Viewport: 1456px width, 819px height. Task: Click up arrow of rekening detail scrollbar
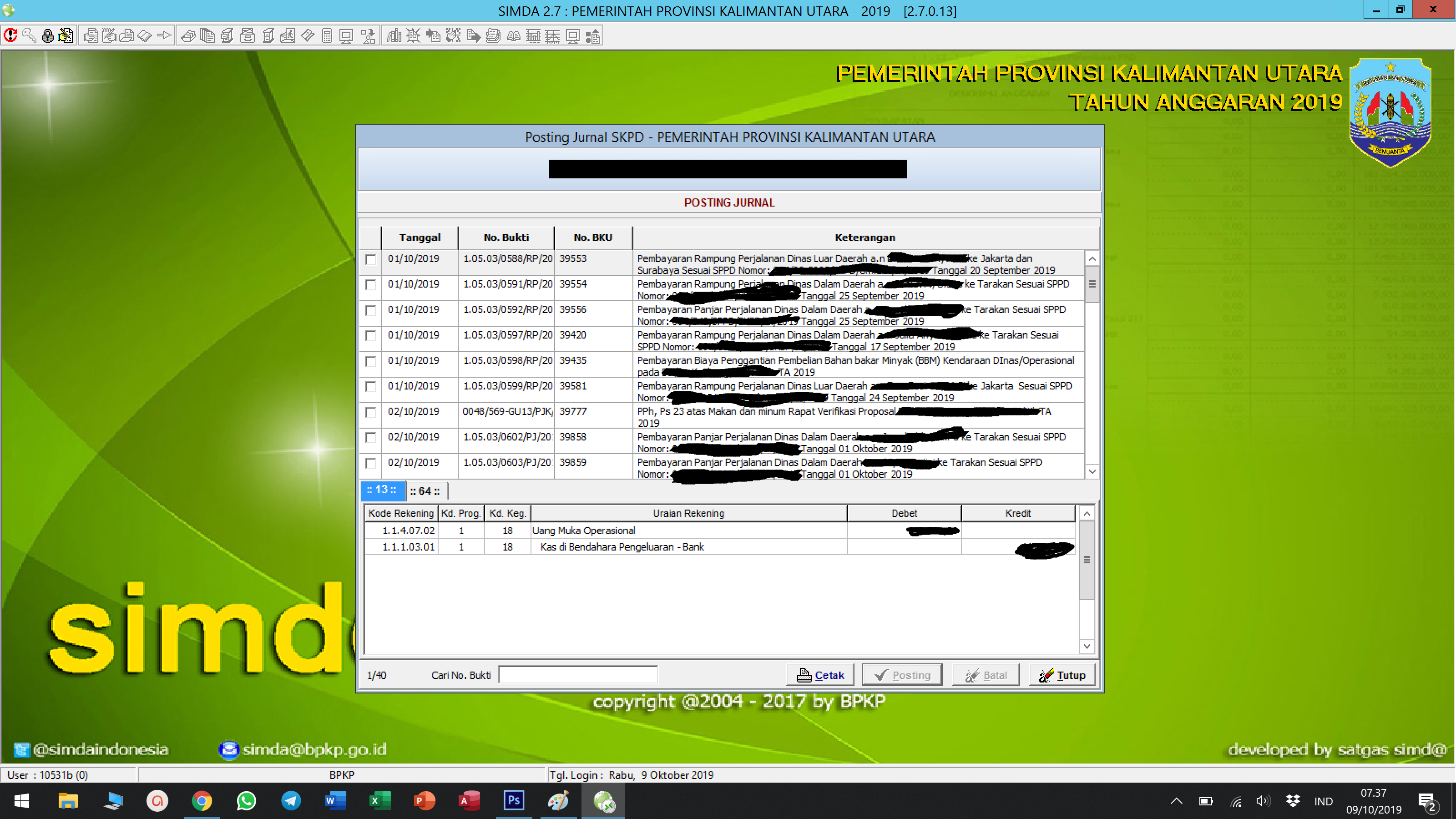click(x=1087, y=514)
